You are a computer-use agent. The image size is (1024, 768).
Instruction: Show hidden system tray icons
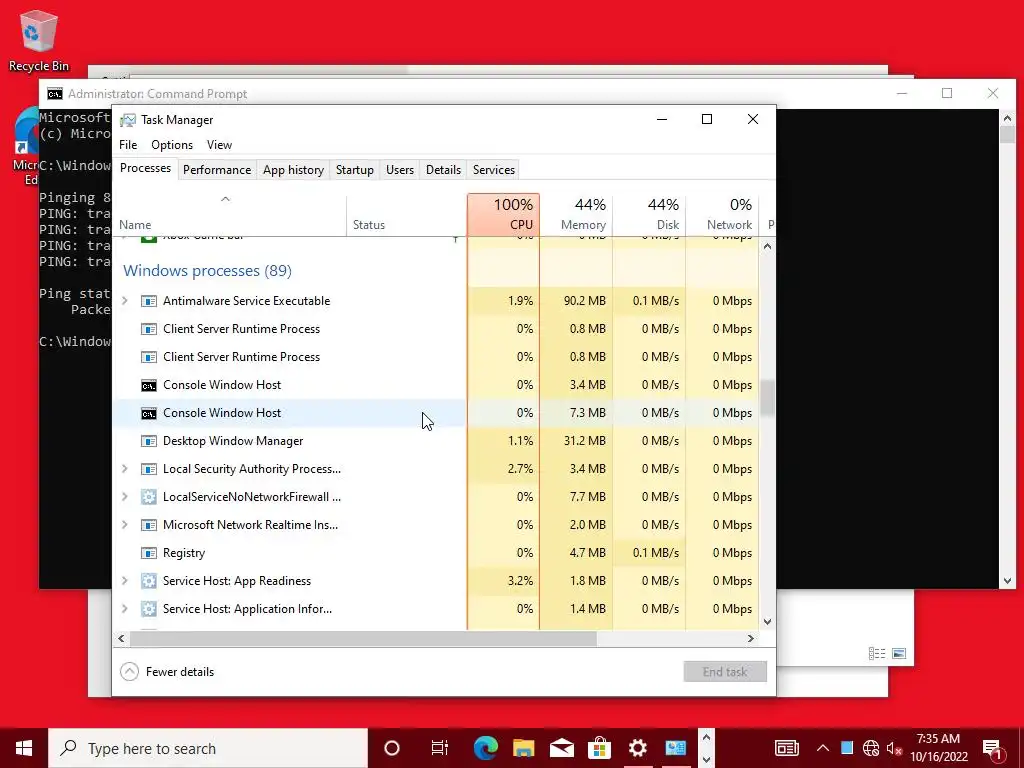click(823, 748)
